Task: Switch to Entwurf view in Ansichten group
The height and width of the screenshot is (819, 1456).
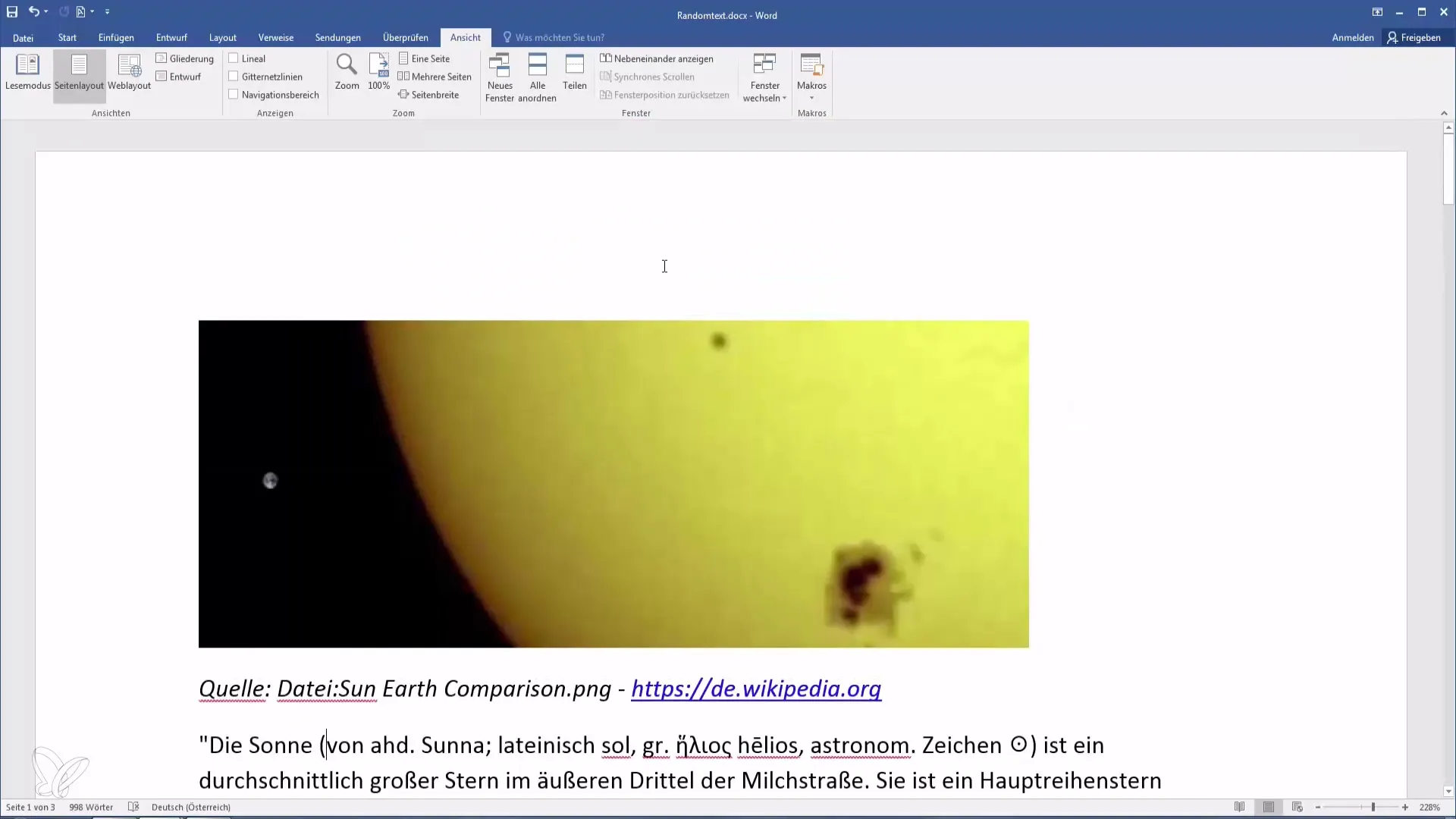Action: 178,77
